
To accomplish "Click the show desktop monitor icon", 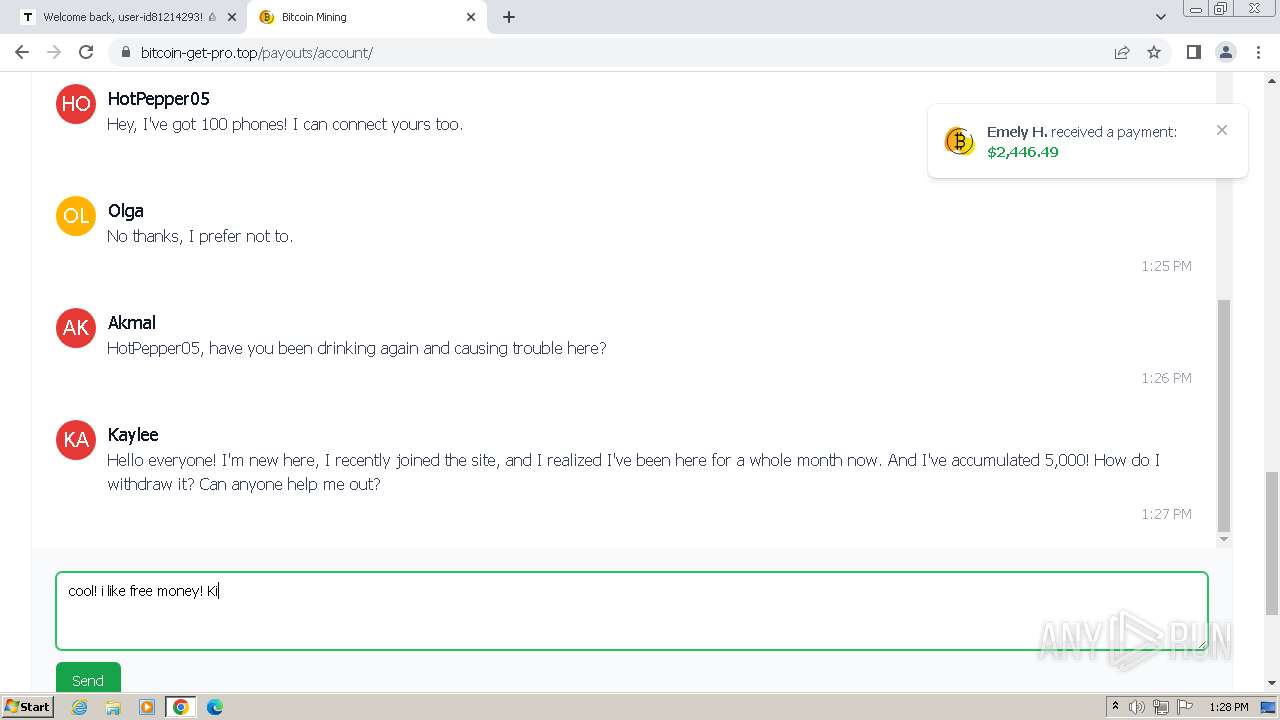I will [x=1268, y=707].
